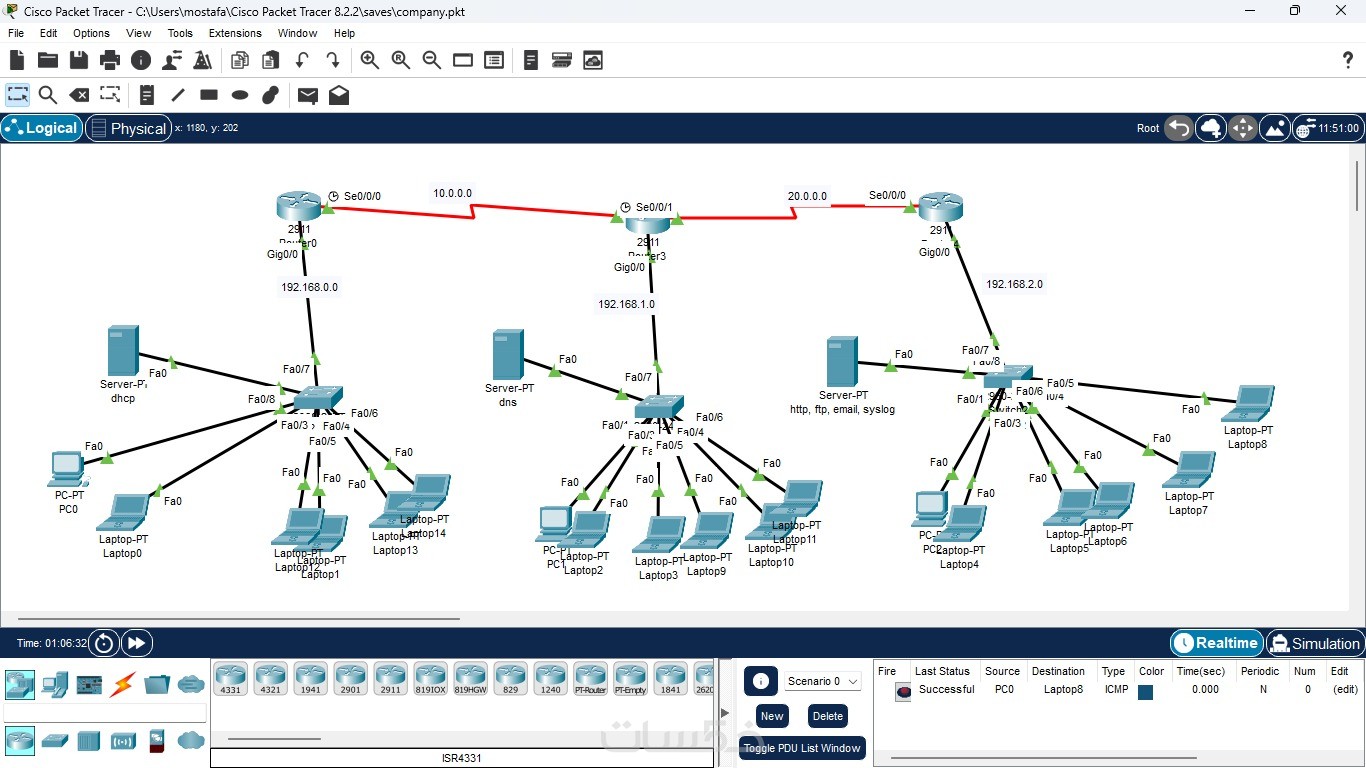
Task: Pick the 2911 router from the device list
Action: click(390, 679)
